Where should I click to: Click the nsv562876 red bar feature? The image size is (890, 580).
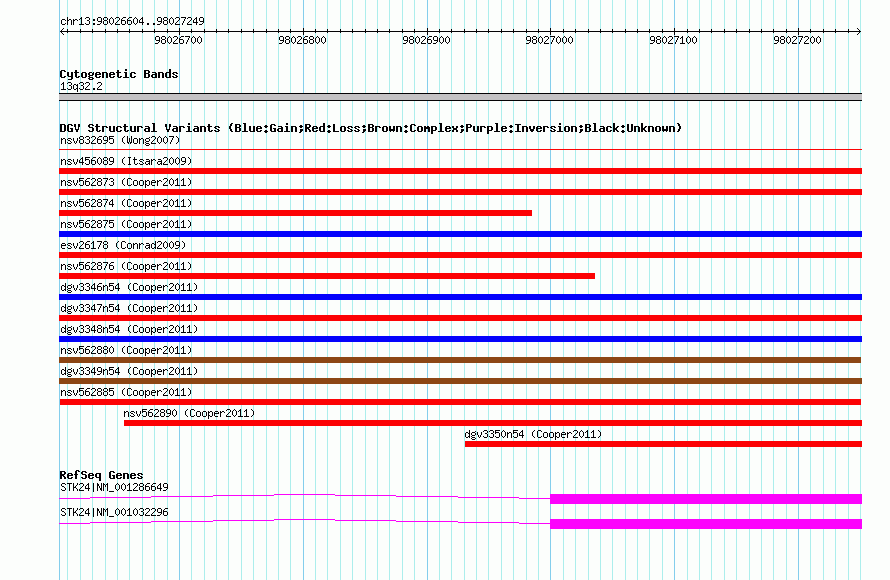(327, 276)
